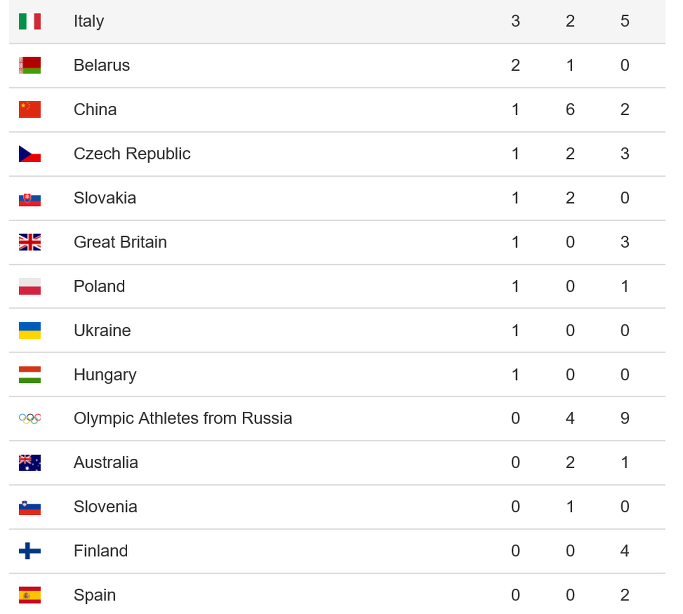The width and height of the screenshot is (683, 614).
Task: Click the China flag icon
Action: 30,110
